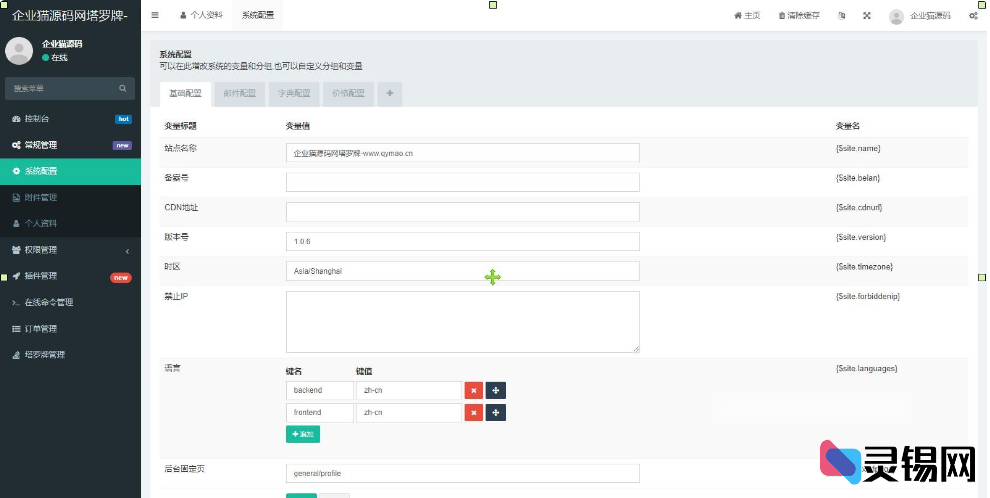Click the 后台固定页 input field
Screen dimensions: 990x498
[463, 473]
